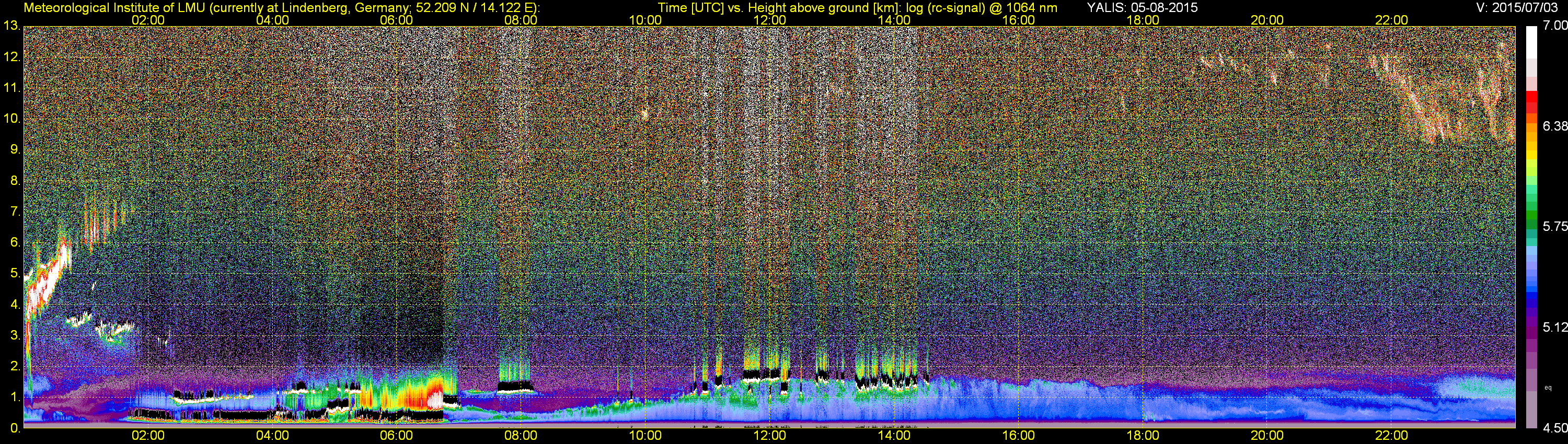This screenshot has width=1568, height=444.
Task: Click the 22:00 label on the top time axis
Action: tap(1391, 20)
